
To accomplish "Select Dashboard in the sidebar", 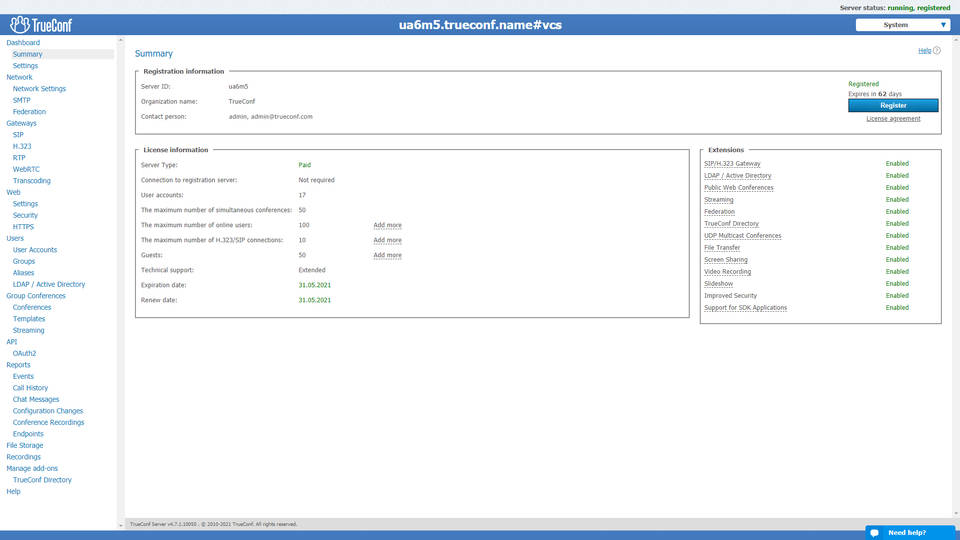I will (x=23, y=43).
